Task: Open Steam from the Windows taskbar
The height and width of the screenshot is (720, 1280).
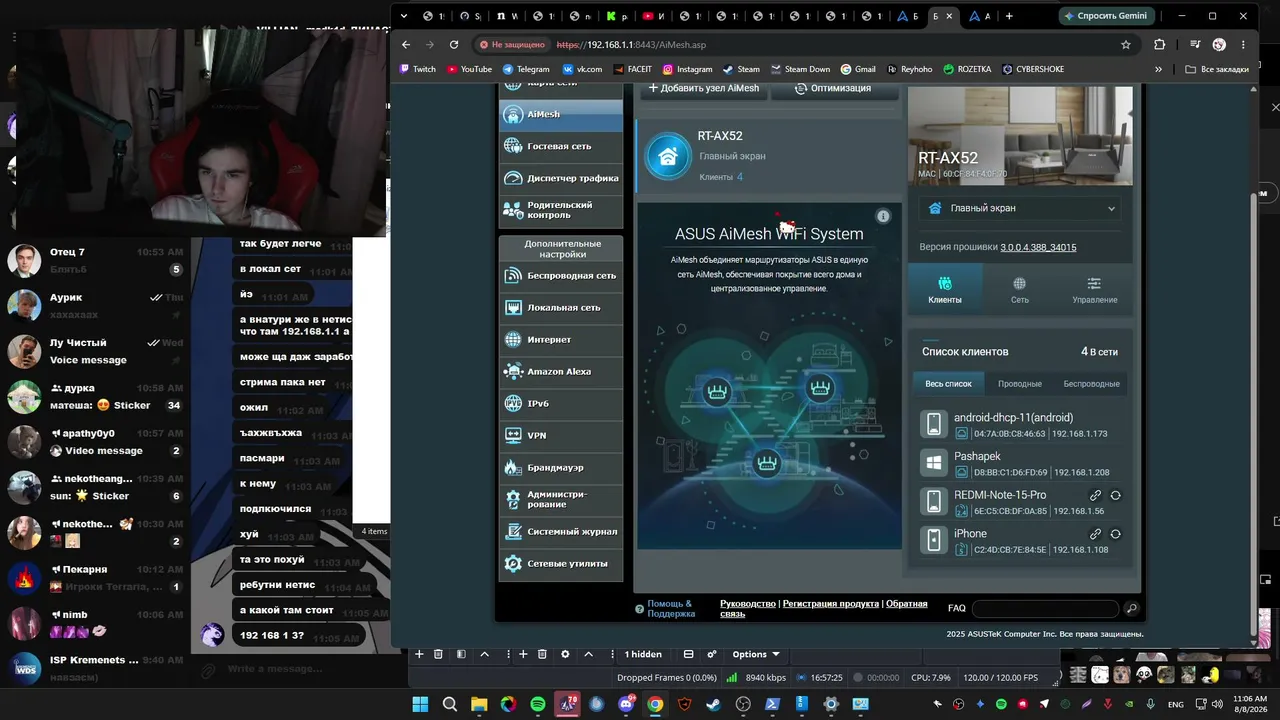Action: (714, 704)
